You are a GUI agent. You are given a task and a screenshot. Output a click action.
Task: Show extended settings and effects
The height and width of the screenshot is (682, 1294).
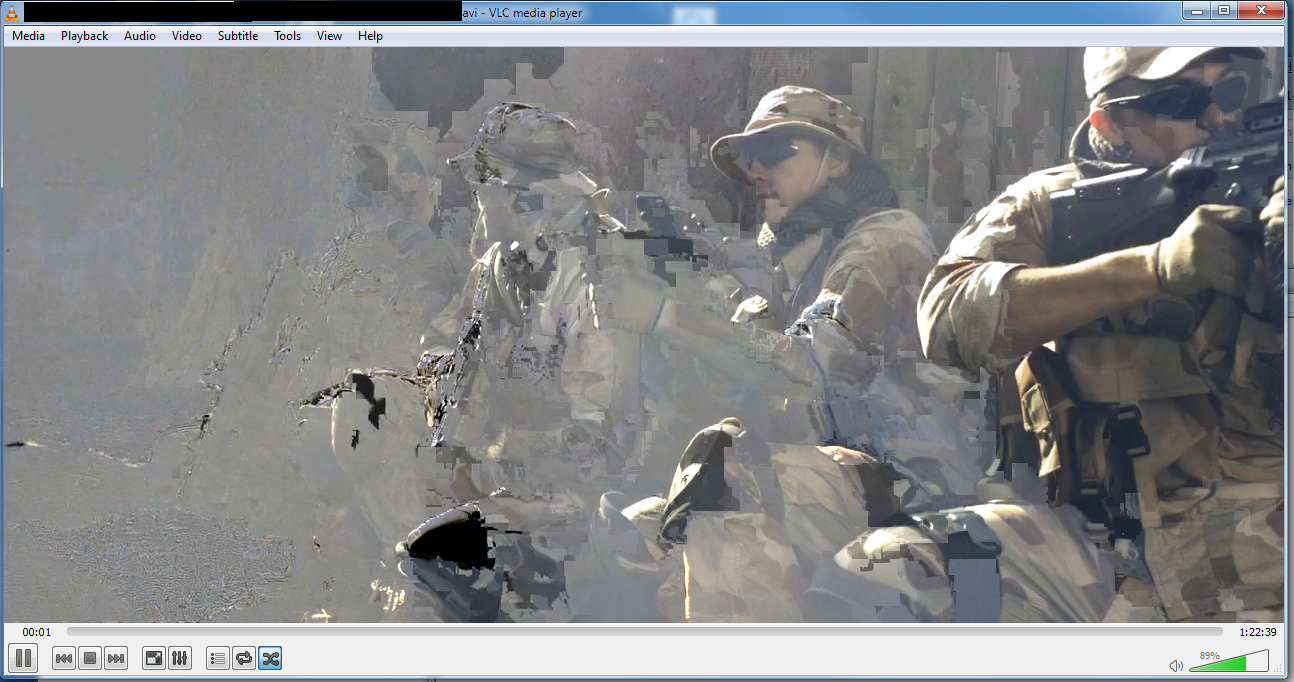point(180,658)
